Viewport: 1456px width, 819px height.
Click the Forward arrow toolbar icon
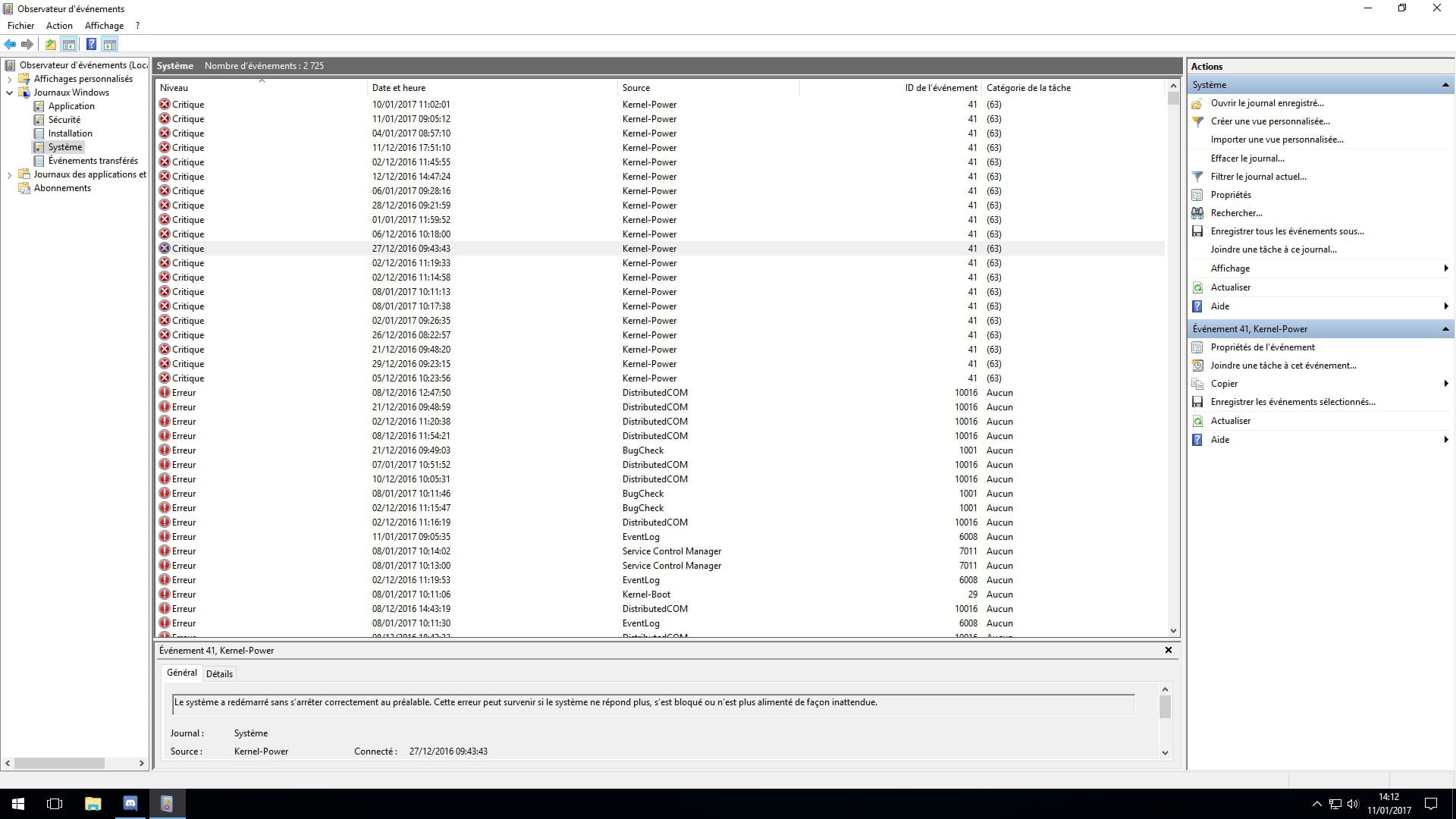click(x=27, y=44)
